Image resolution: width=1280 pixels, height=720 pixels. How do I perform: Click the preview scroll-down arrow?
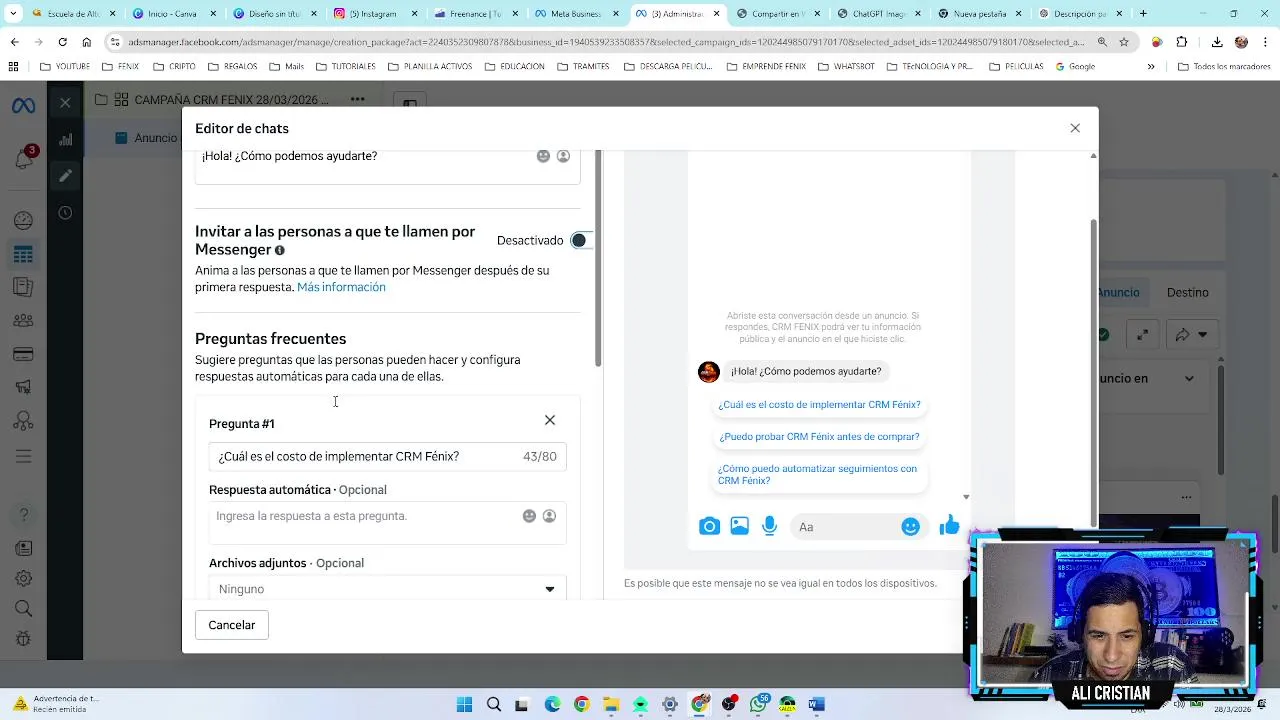966,497
